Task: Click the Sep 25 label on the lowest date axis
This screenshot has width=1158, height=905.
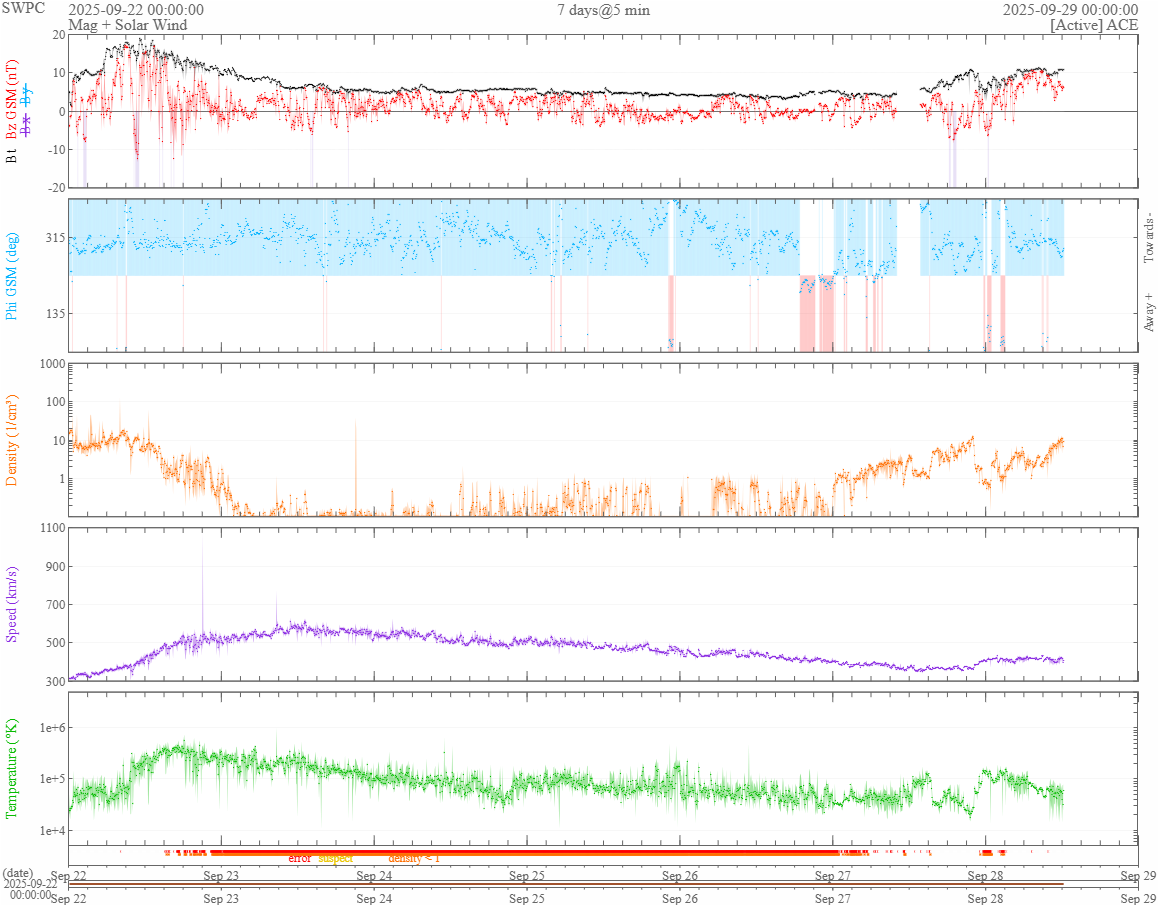Action: pyautogui.click(x=527, y=899)
